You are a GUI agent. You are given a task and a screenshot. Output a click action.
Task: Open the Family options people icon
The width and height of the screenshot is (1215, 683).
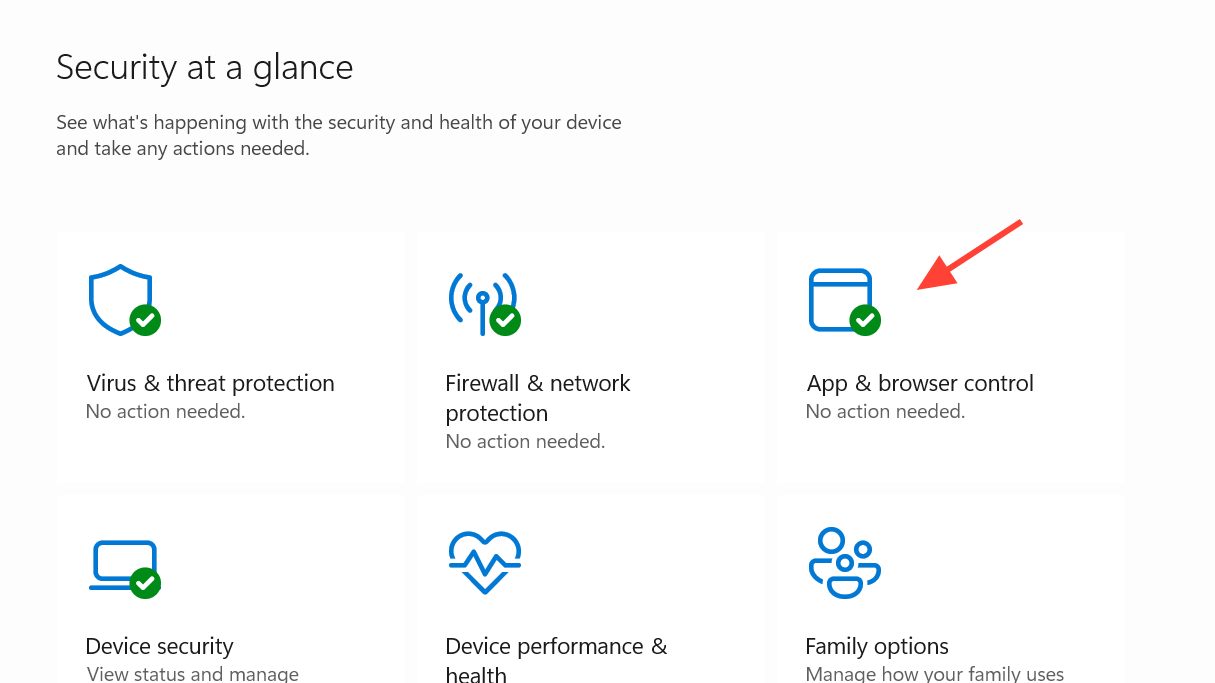[x=844, y=562]
